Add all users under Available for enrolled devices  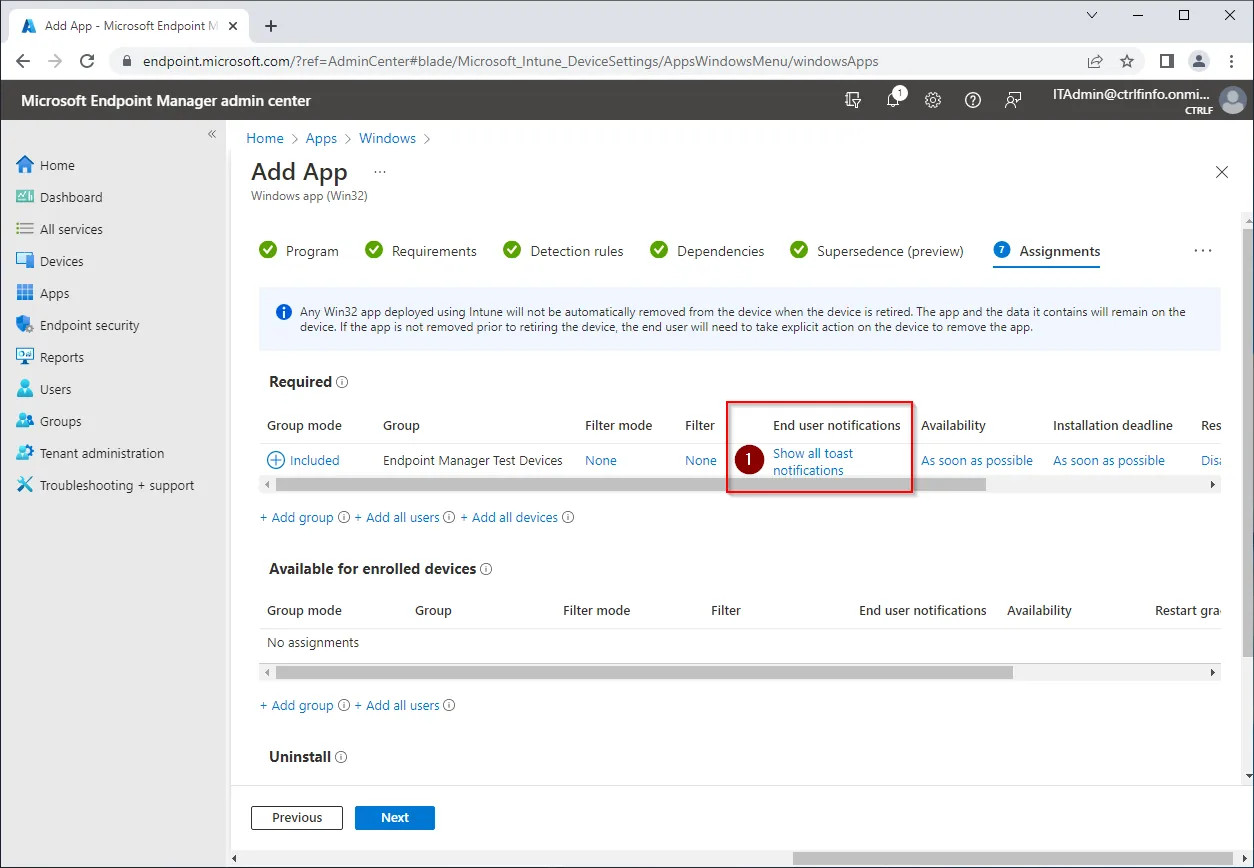coord(397,706)
